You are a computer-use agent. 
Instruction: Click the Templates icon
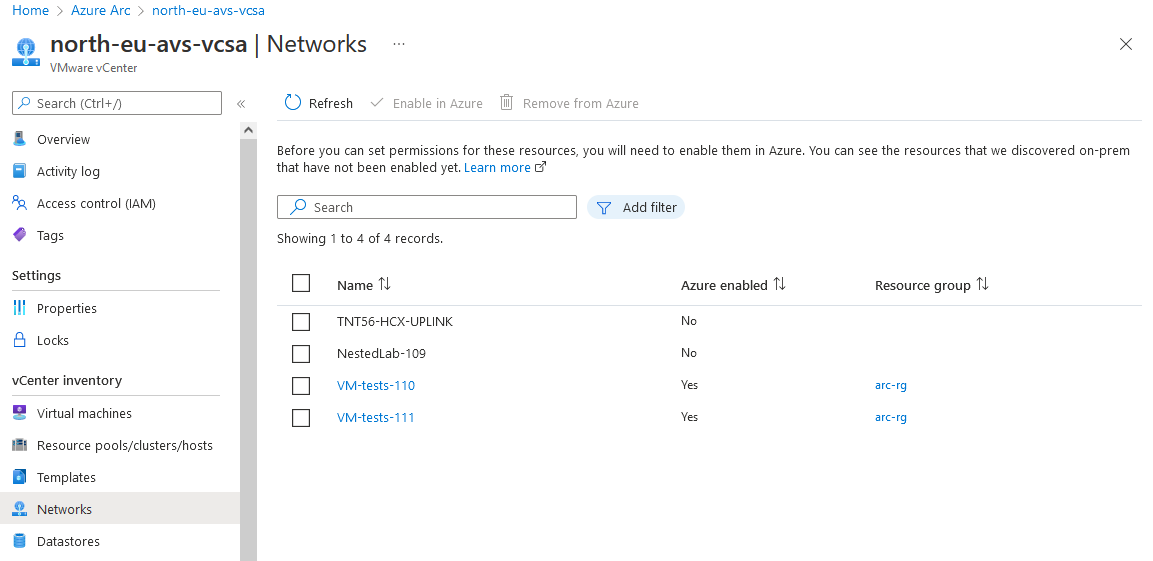point(20,477)
